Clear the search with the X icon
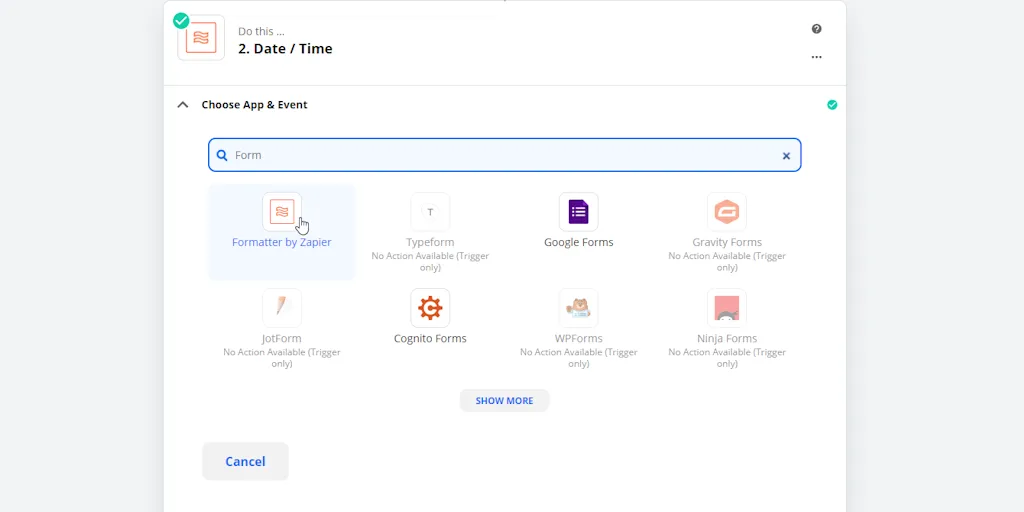 click(786, 155)
